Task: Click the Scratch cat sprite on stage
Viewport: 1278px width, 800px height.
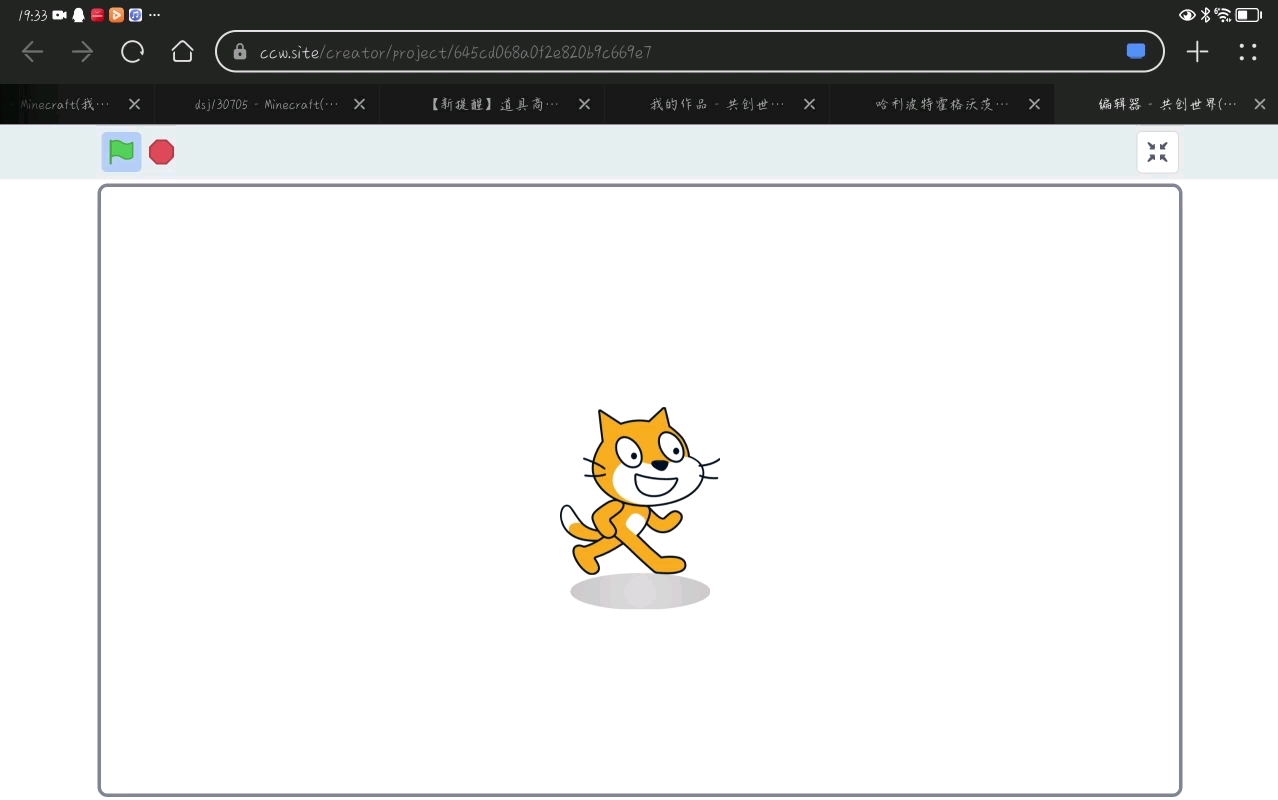Action: pos(639,490)
